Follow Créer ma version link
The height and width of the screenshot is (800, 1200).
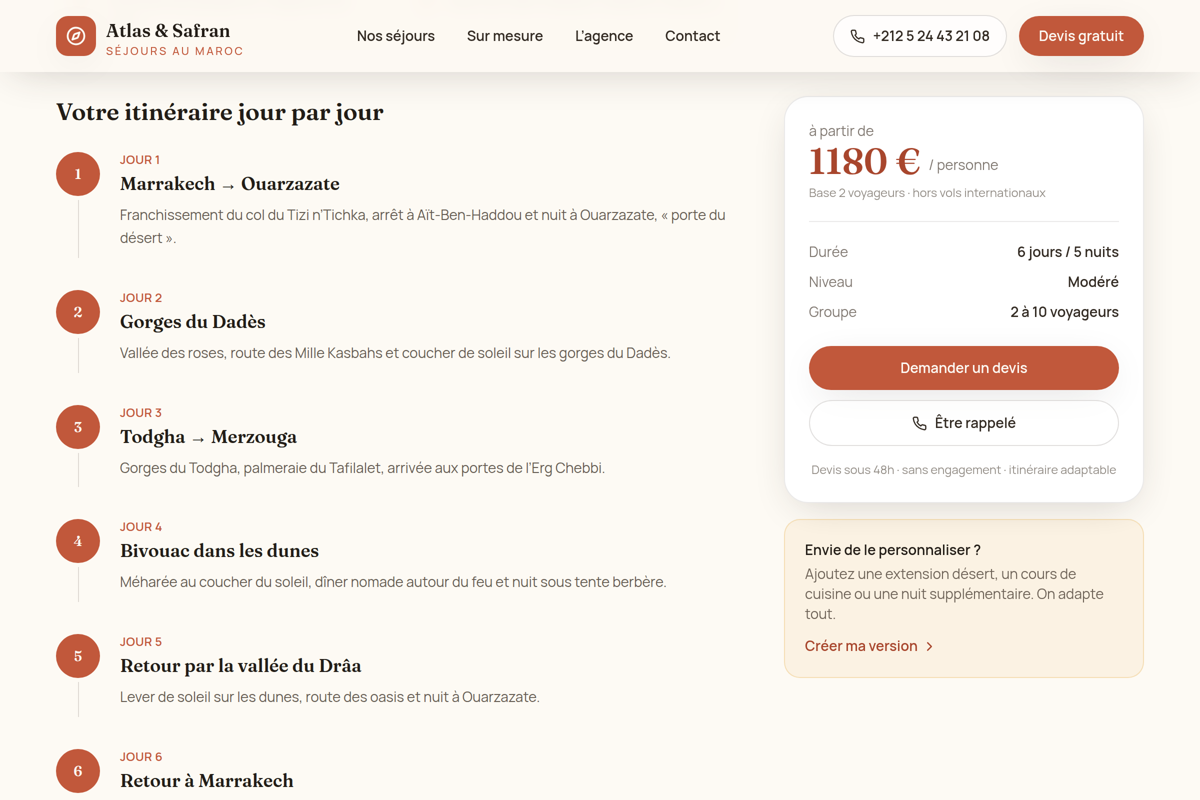869,646
